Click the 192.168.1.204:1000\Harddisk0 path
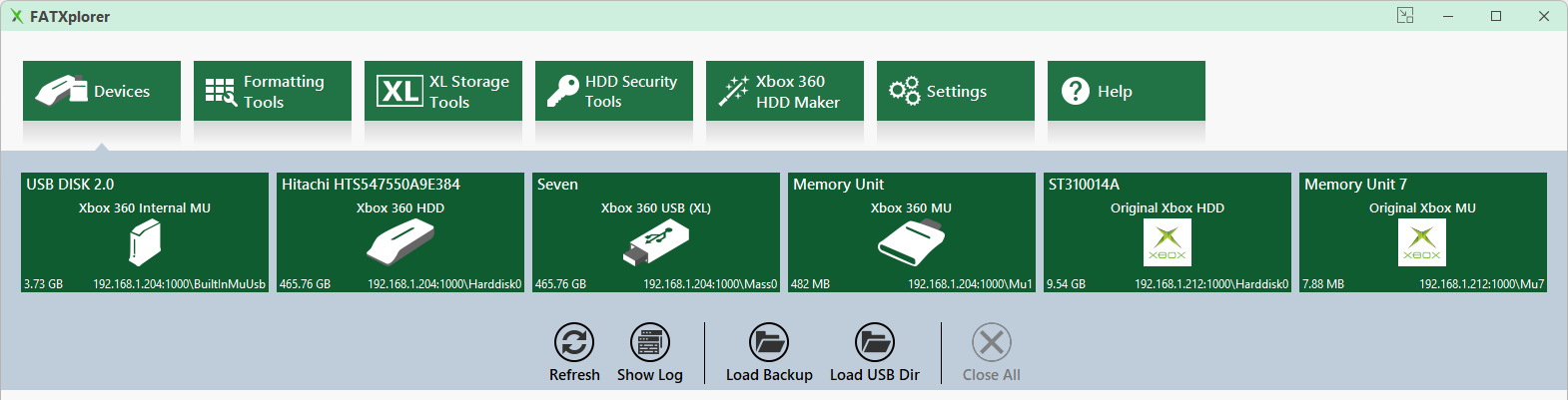Screen dimensions: 1568x400 pyautogui.click(x=444, y=284)
